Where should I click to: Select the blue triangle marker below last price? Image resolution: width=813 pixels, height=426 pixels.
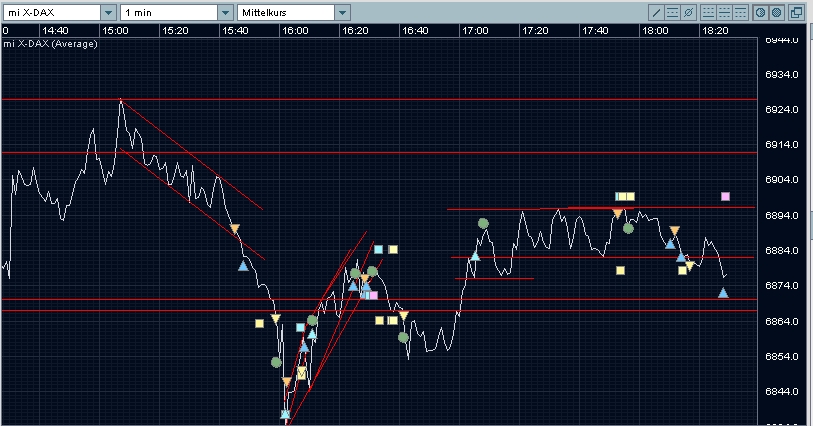[x=723, y=293]
